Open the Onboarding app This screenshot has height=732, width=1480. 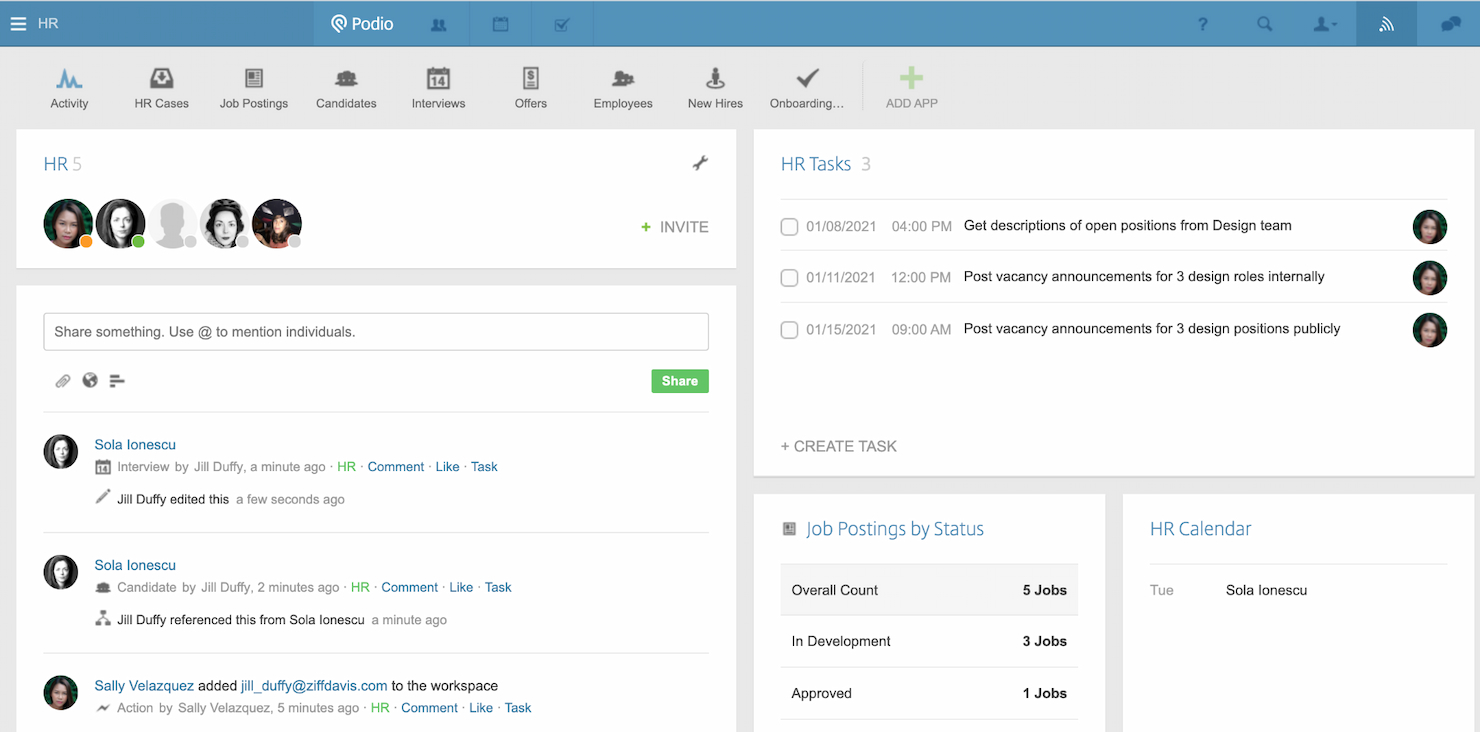[x=807, y=88]
